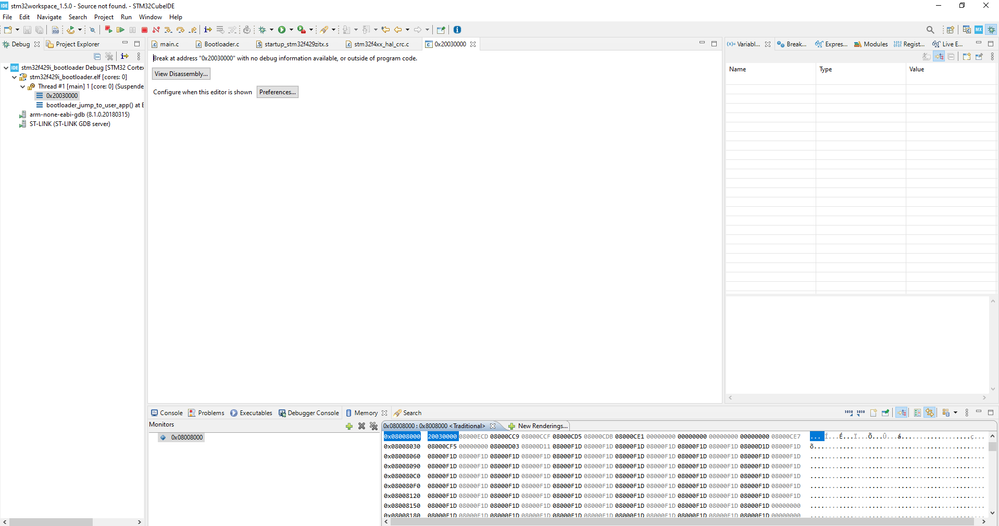Image resolution: width=999 pixels, height=526 pixels.
Task: Collapse the stm32f429i_bootloader Debug launch node
Action: pyautogui.click(x=6, y=68)
